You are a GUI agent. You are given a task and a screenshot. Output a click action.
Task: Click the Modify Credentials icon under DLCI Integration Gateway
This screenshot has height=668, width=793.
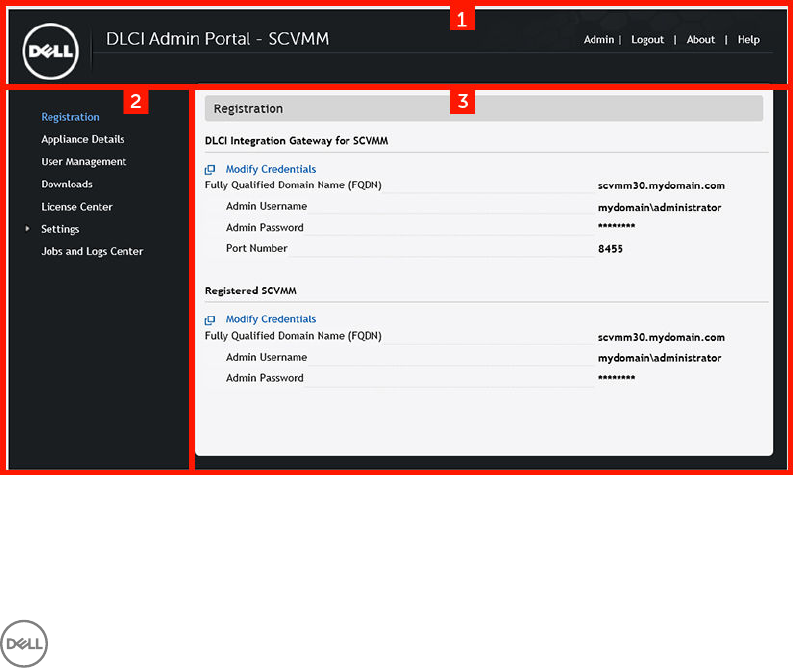coord(210,169)
